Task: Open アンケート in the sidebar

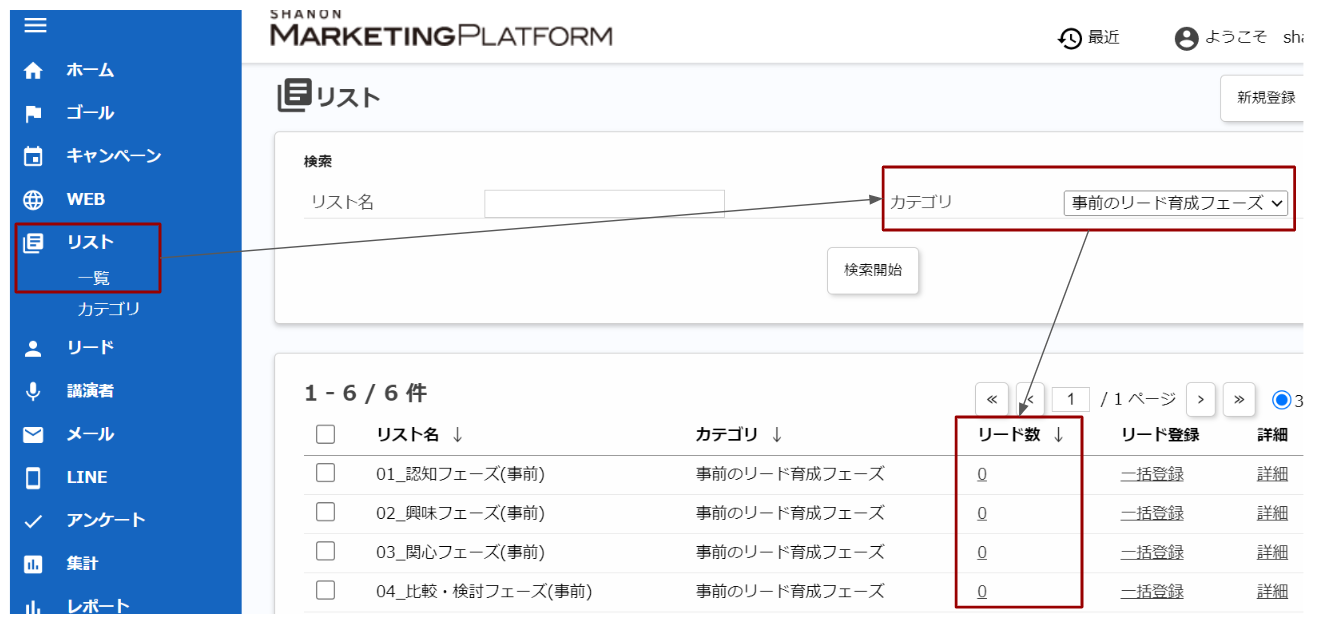Action: pos(106,520)
